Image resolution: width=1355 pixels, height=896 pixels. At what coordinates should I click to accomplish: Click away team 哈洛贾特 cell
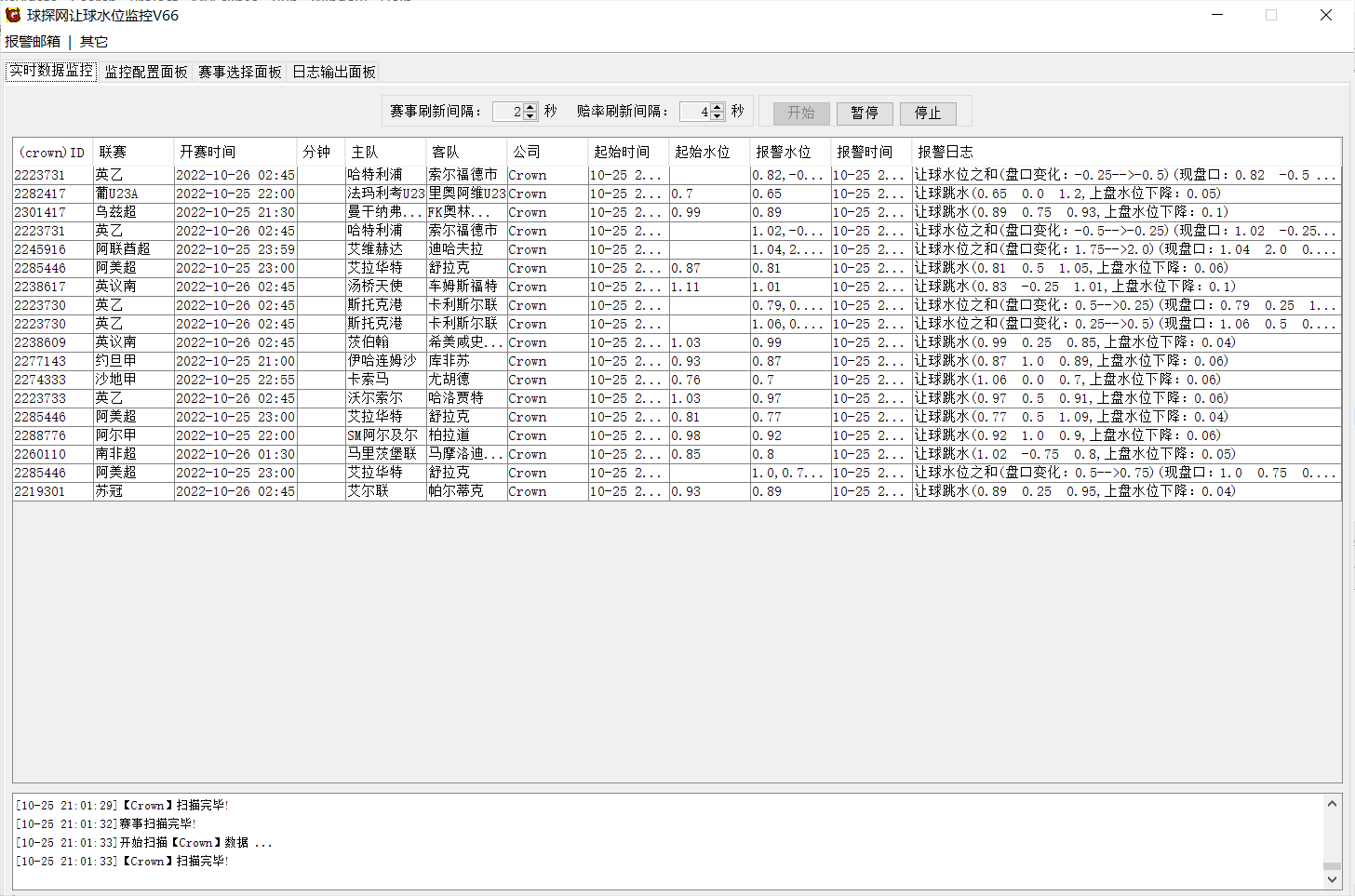coord(466,398)
